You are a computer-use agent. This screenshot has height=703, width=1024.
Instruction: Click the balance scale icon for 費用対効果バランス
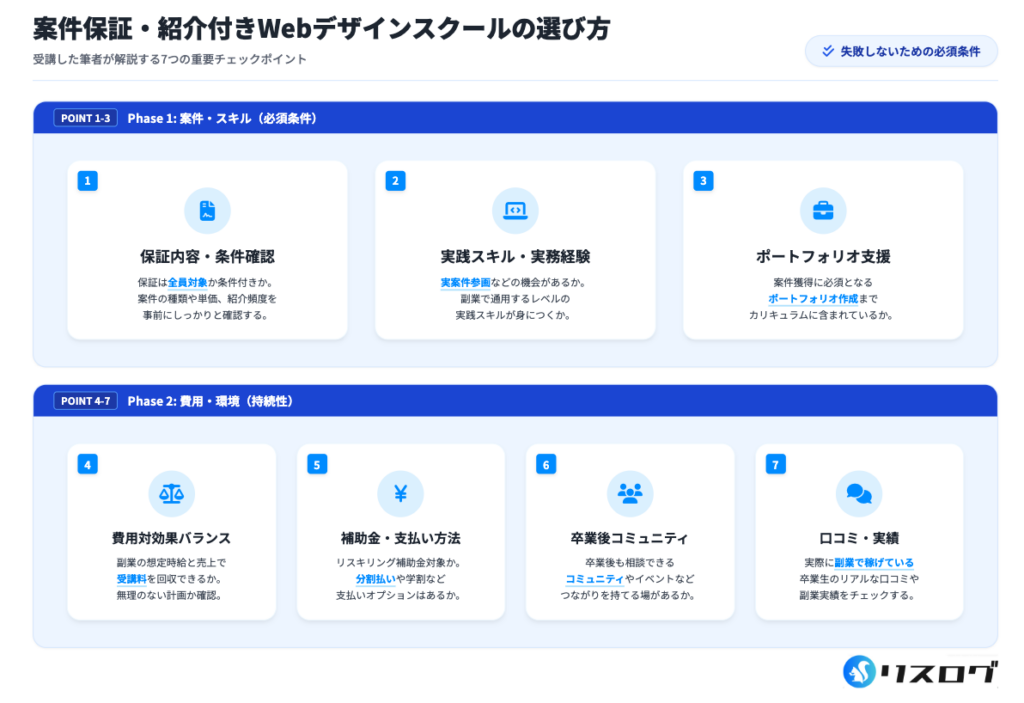pos(171,493)
